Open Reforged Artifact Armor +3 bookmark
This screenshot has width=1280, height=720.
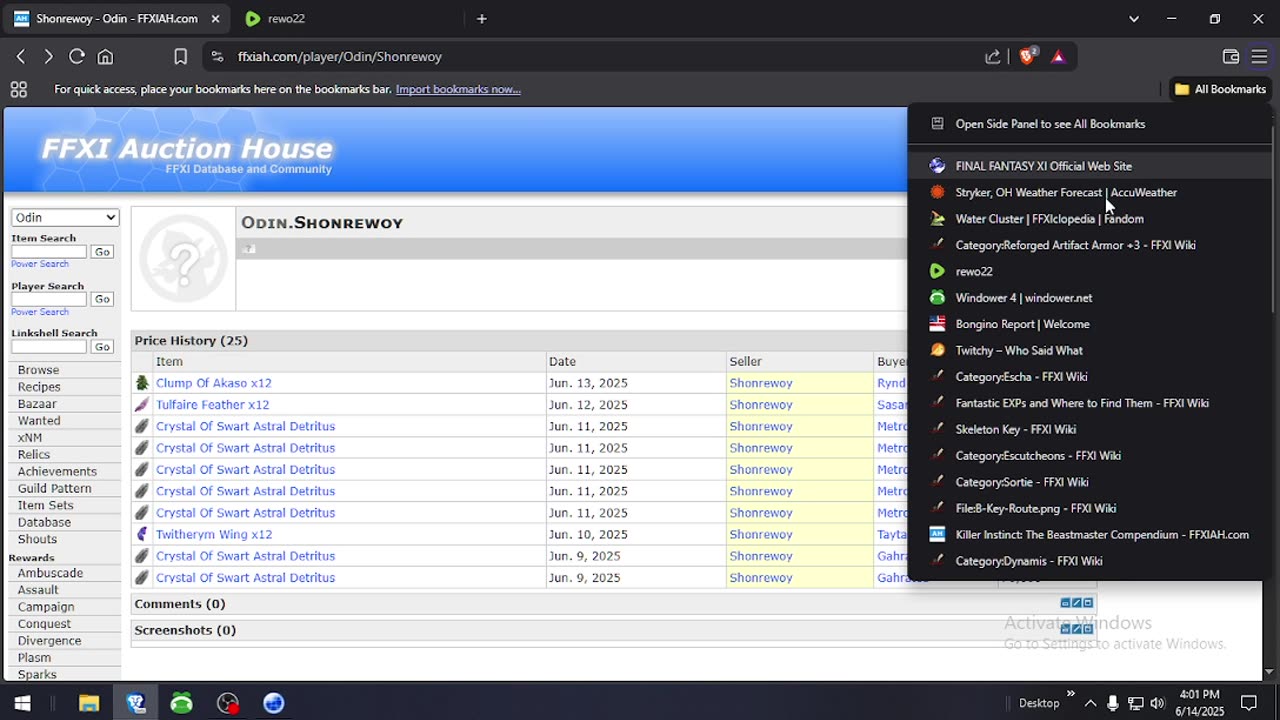point(1090,245)
